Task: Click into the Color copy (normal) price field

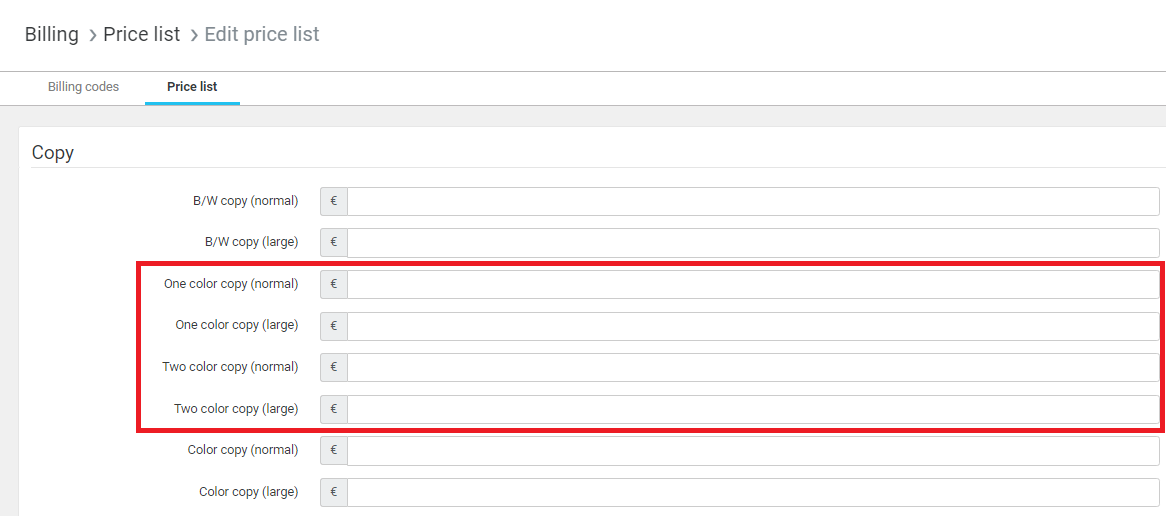Action: click(x=753, y=450)
